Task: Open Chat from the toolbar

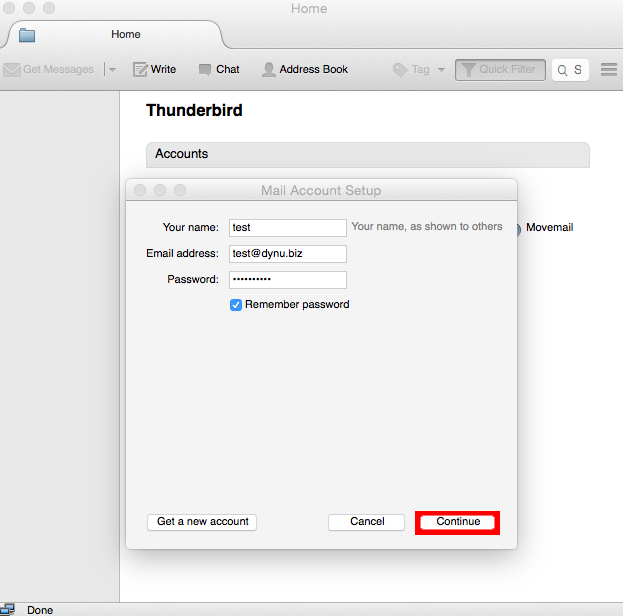Action: click(x=219, y=69)
